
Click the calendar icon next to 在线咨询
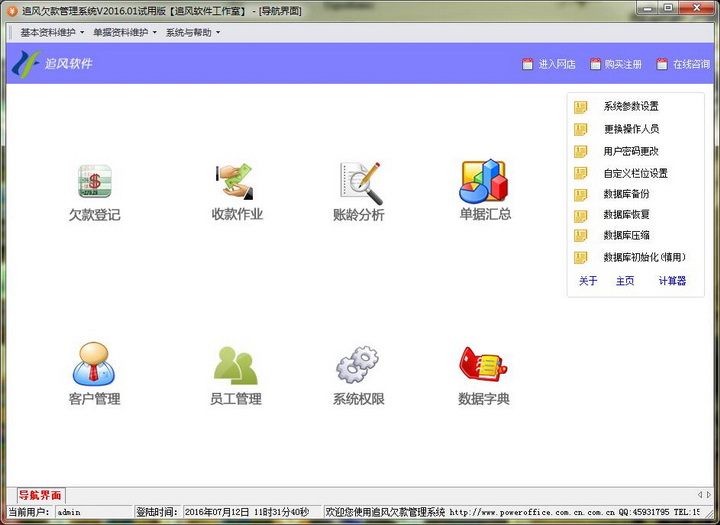(662, 64)
